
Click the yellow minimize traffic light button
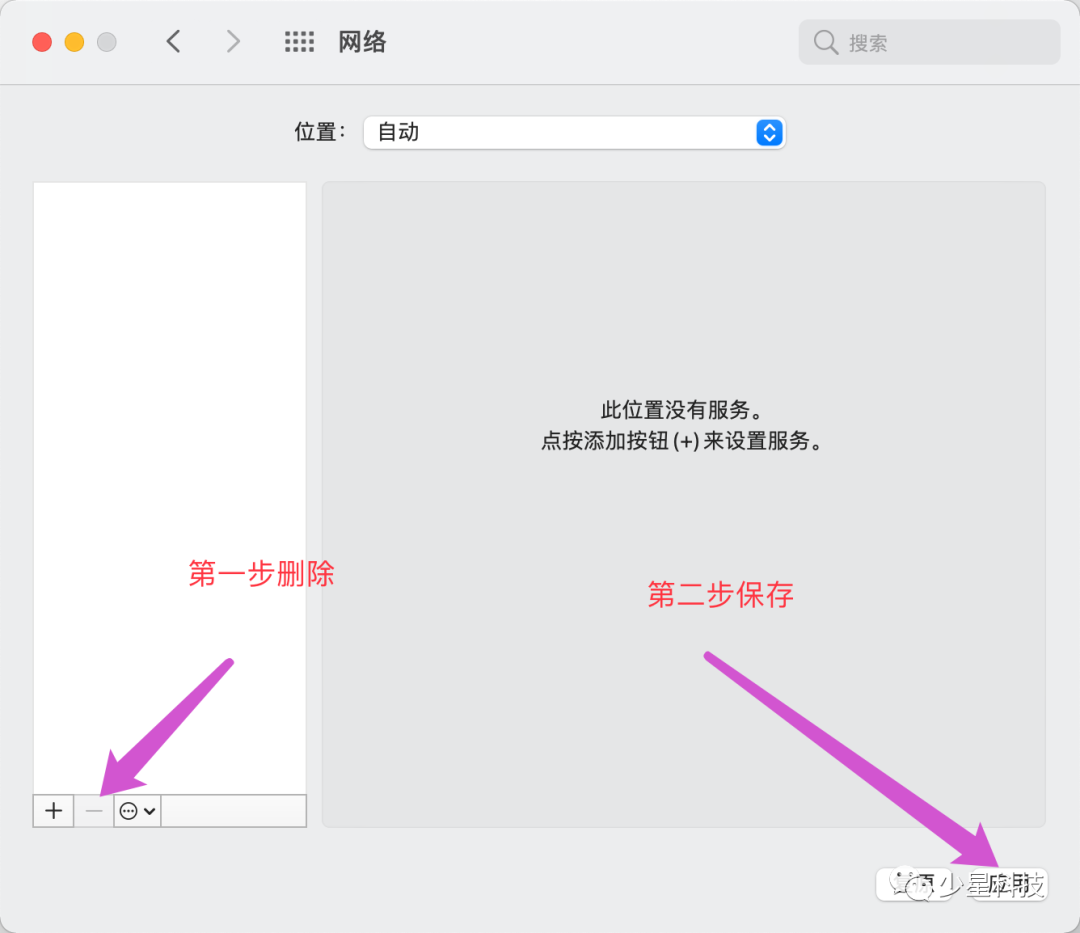(74, 42)
